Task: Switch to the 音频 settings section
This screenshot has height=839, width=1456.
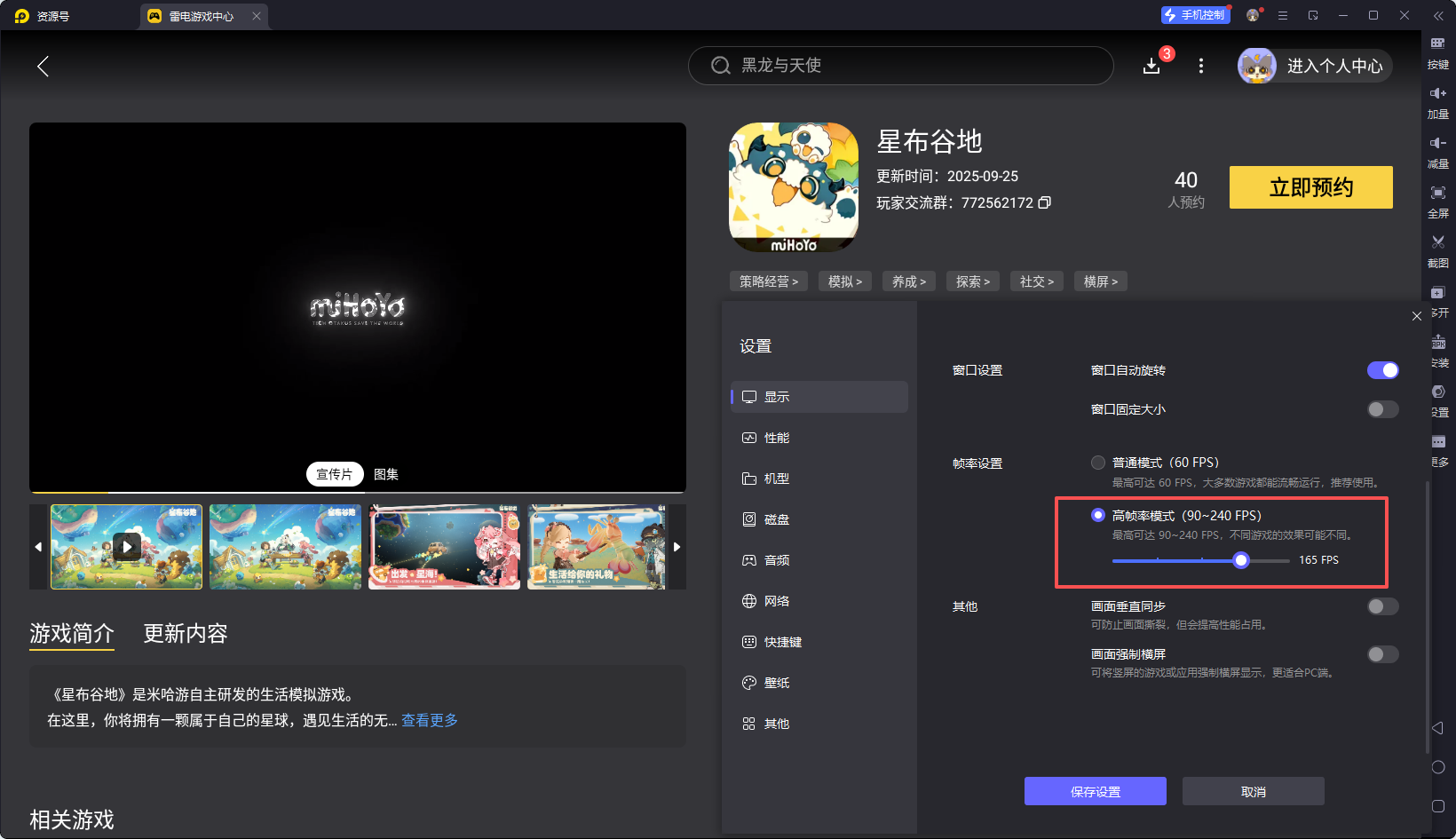Action: (777, 559)
